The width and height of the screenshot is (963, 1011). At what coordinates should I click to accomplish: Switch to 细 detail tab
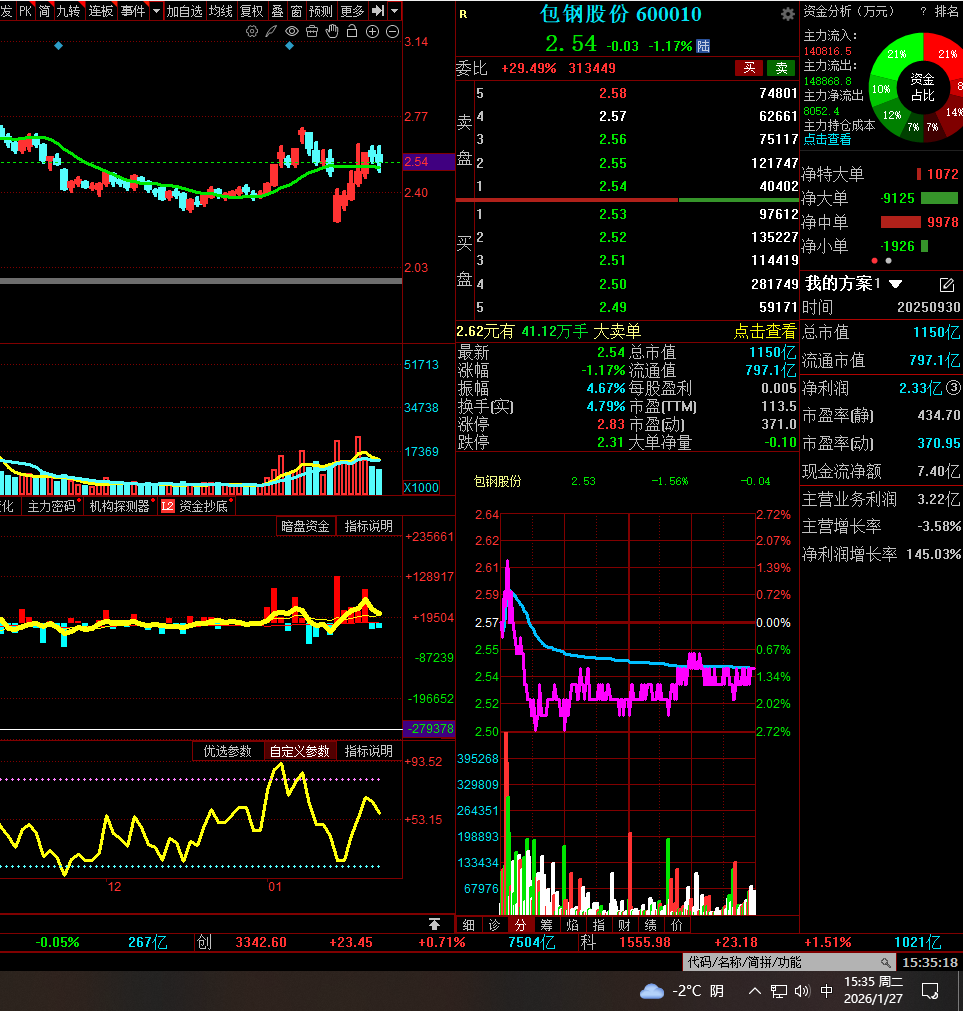point(469,925)
